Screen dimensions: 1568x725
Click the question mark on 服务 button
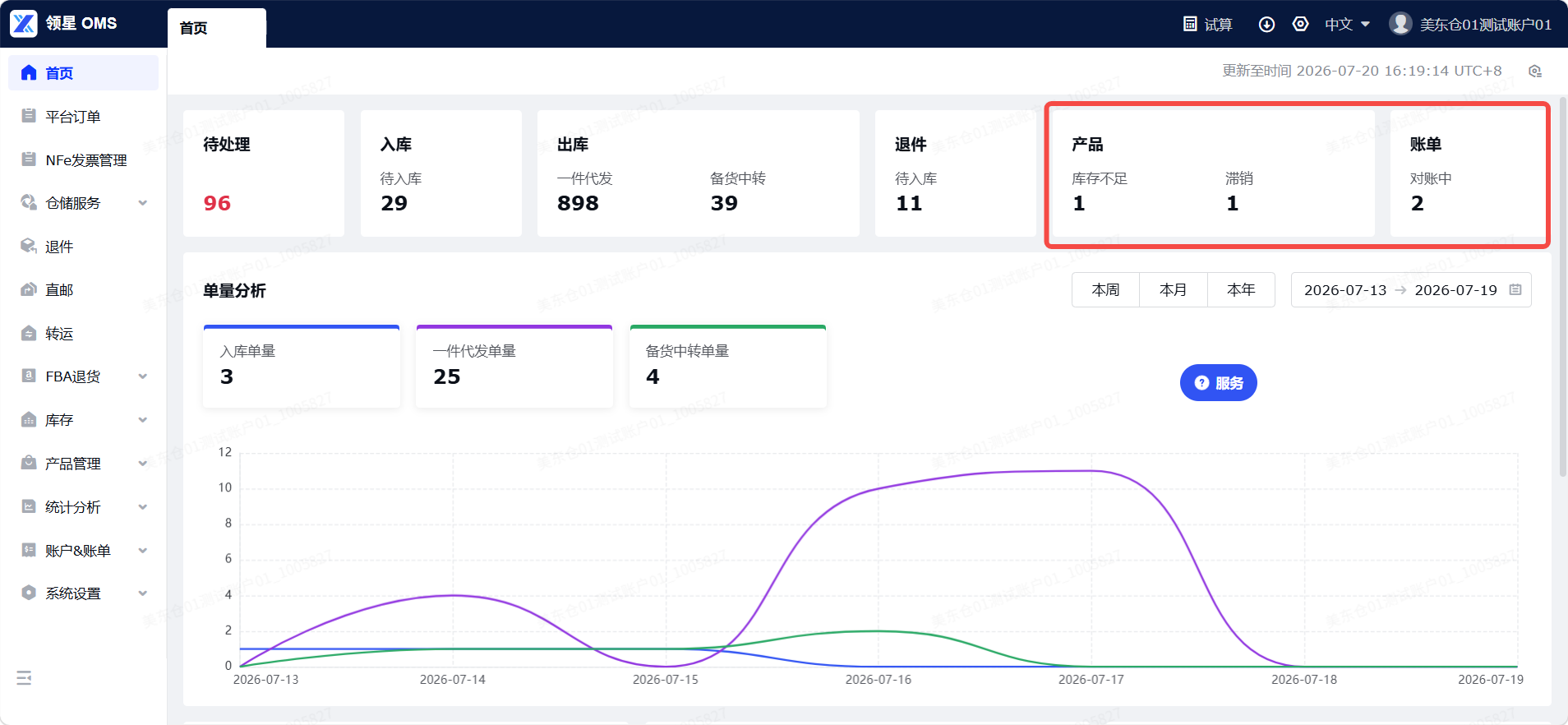coord(1201,383)
